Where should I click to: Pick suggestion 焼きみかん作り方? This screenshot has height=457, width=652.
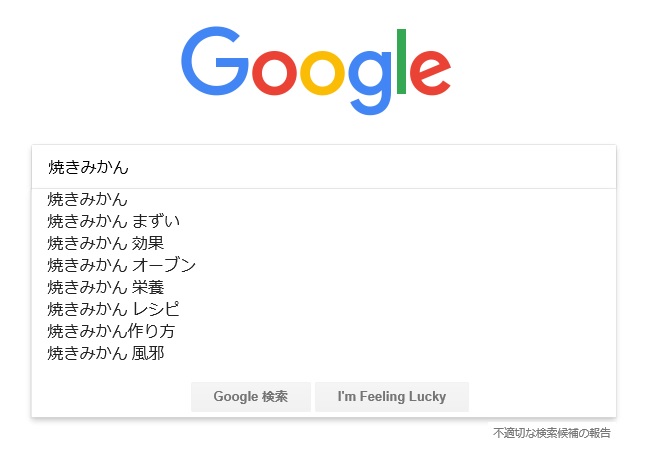coord(111,331)
